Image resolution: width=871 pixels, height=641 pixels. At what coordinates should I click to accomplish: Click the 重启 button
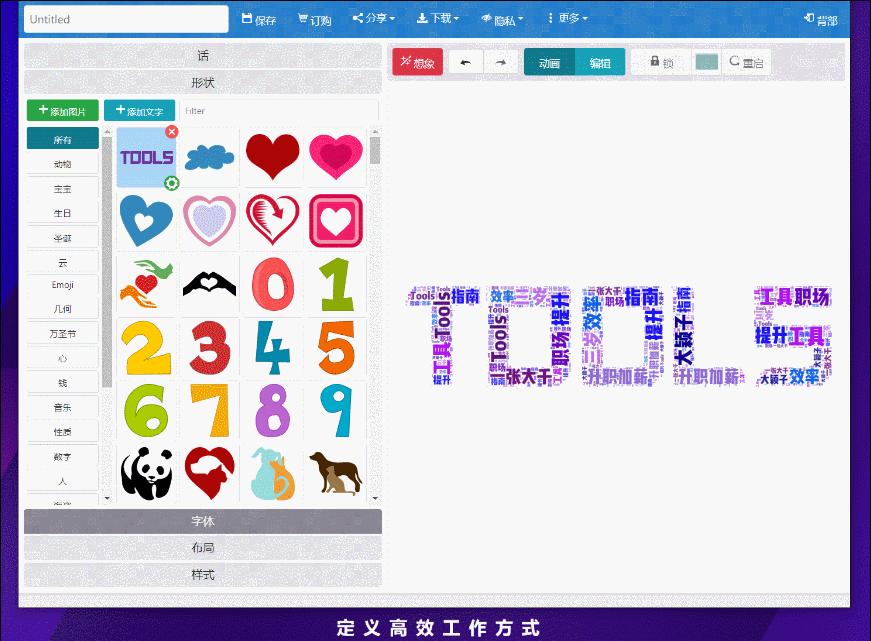(747, 62)
